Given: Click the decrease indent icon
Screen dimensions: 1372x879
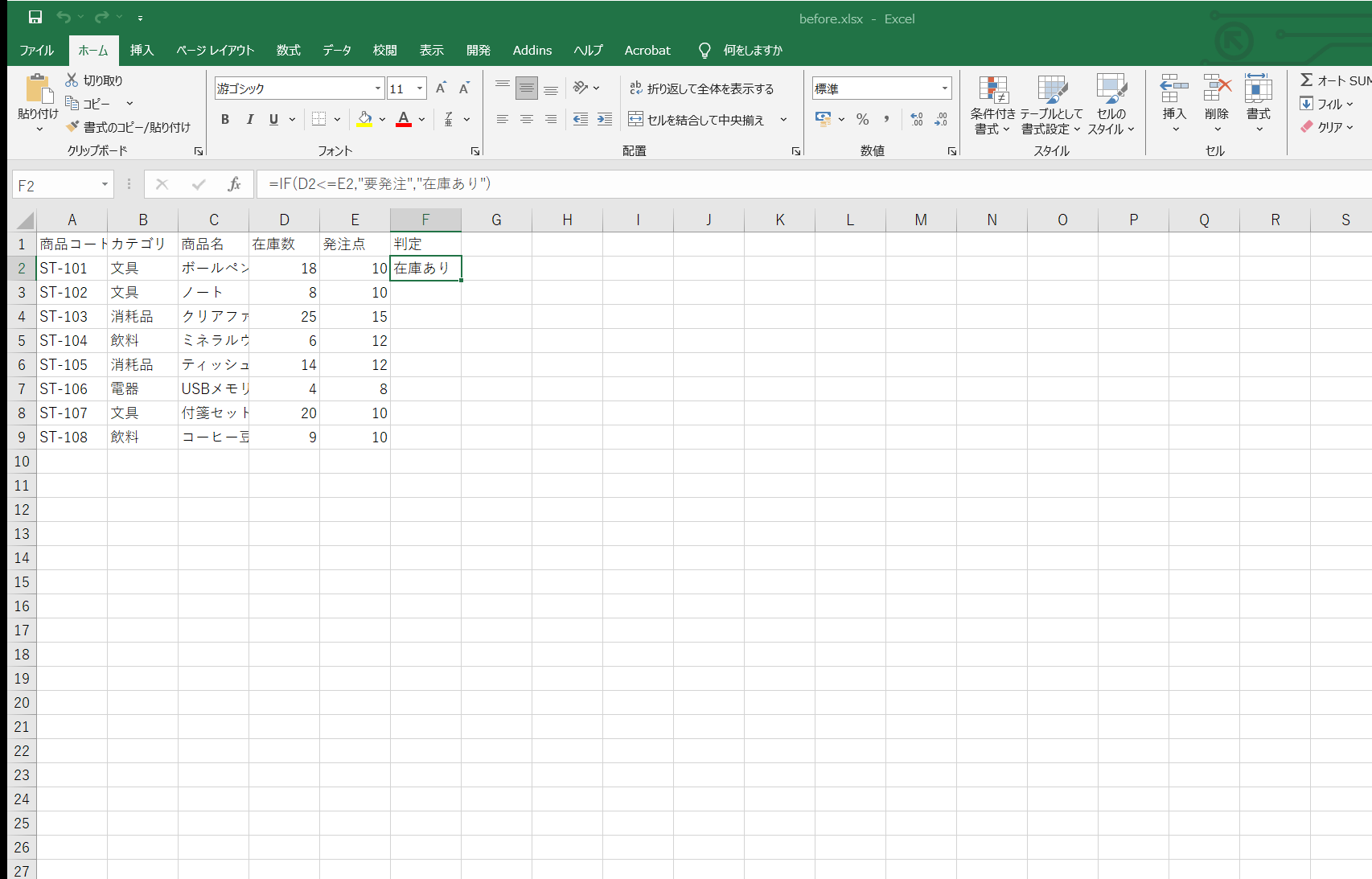Looking at the screenshot, I should [581, 119].
